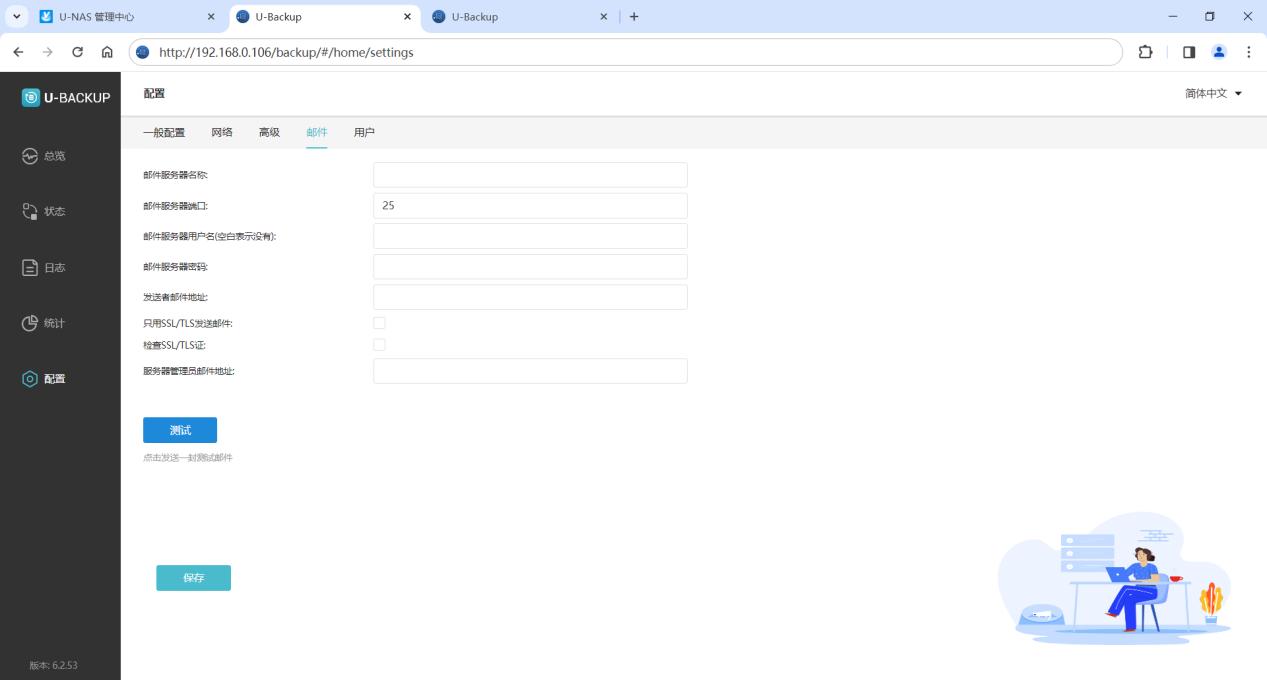Select the 配置 settings sidebar icon

click(x=31, y=379)
